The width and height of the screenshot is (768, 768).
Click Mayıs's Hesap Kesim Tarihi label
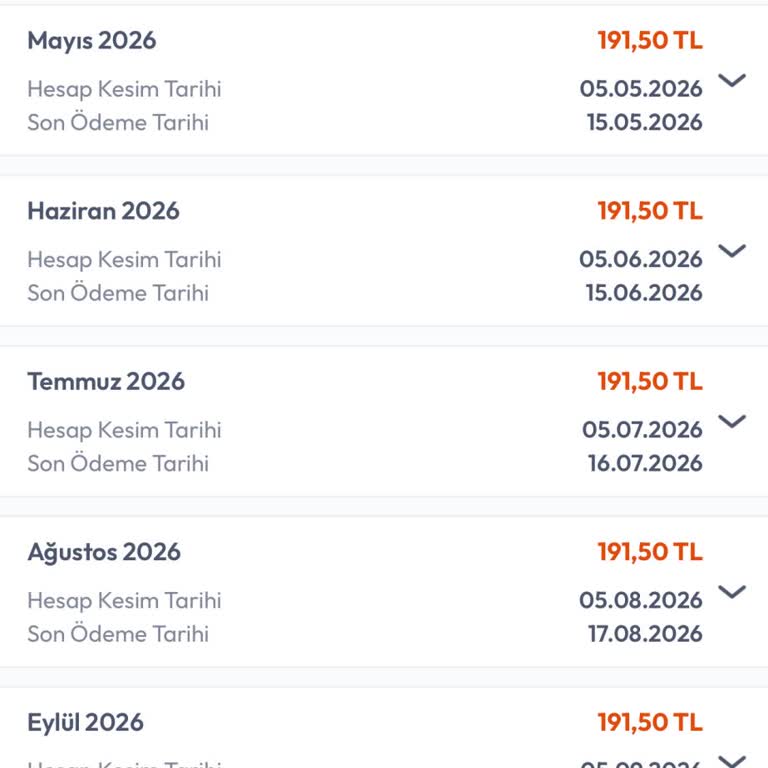[124, 89]
